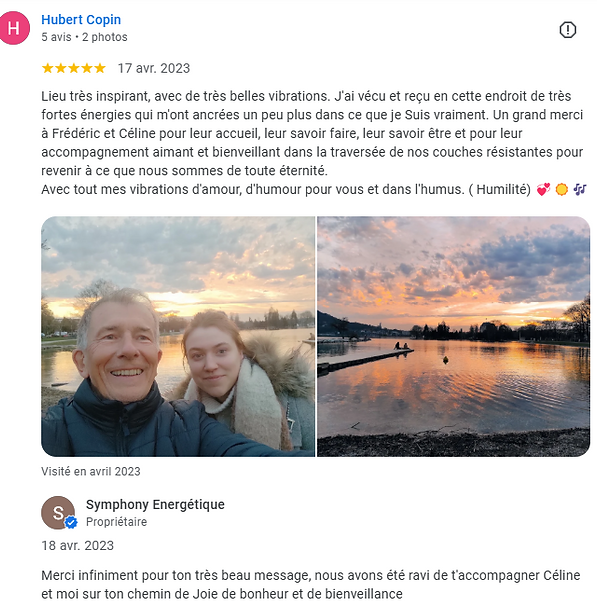Image resolution: width=597 pixels, height=606 pixels.
Task: Click the review date 17 avr. 2023
Action: pyautogui.click(x=154, y=68)
